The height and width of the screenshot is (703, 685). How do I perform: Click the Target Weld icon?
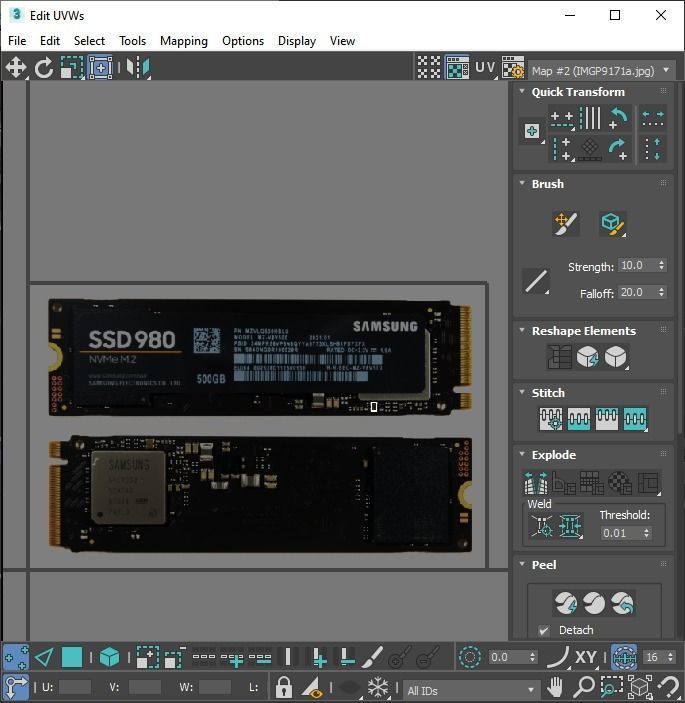point(542,525)
